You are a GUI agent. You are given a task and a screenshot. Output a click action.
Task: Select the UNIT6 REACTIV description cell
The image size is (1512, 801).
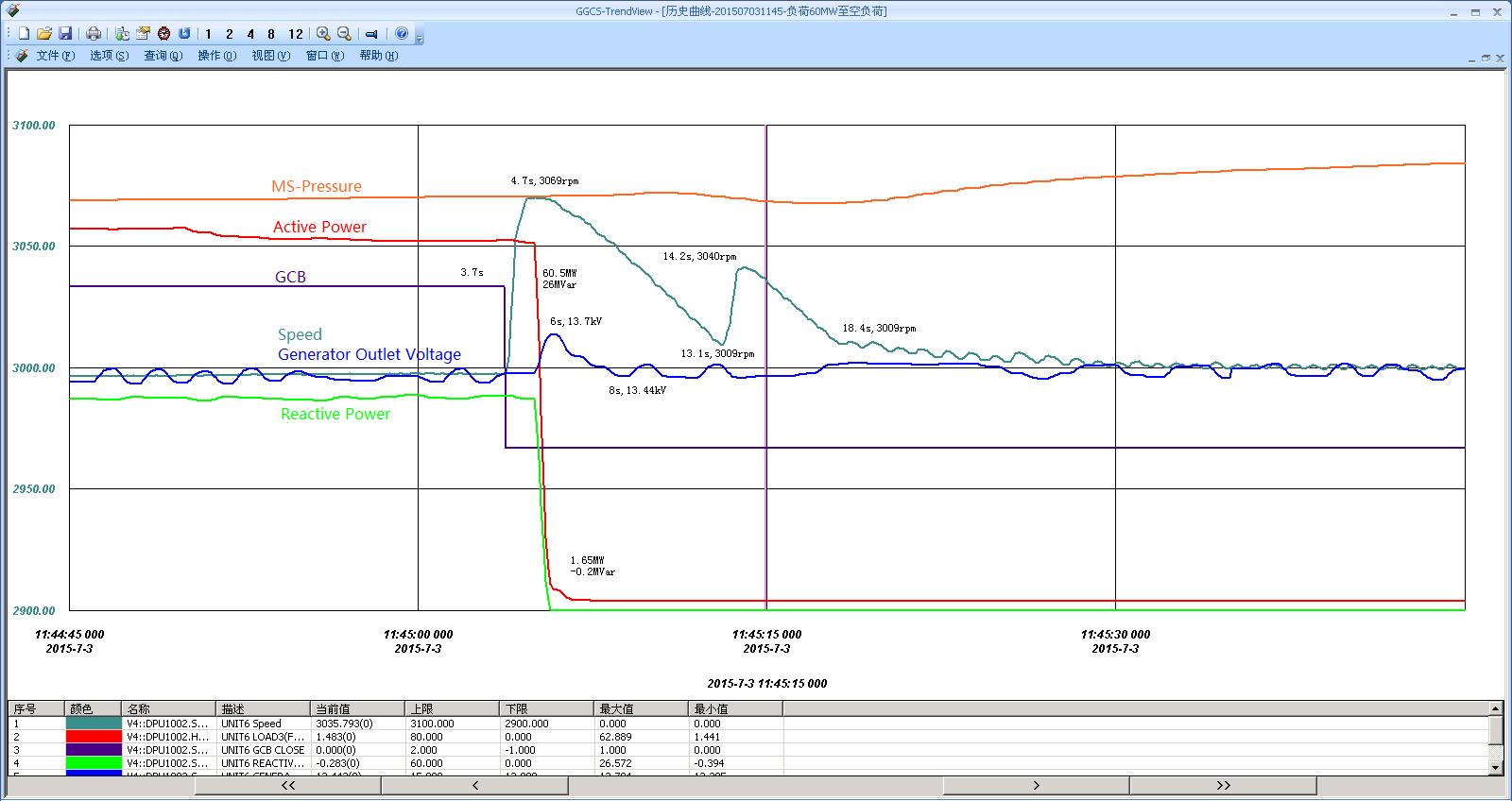point(264,763)
